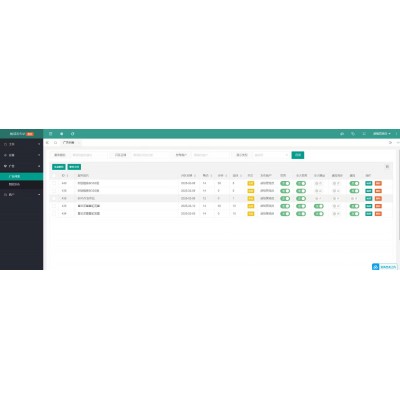Click the orange delete button in the first row
400x400 pixels.
point(378,183)
